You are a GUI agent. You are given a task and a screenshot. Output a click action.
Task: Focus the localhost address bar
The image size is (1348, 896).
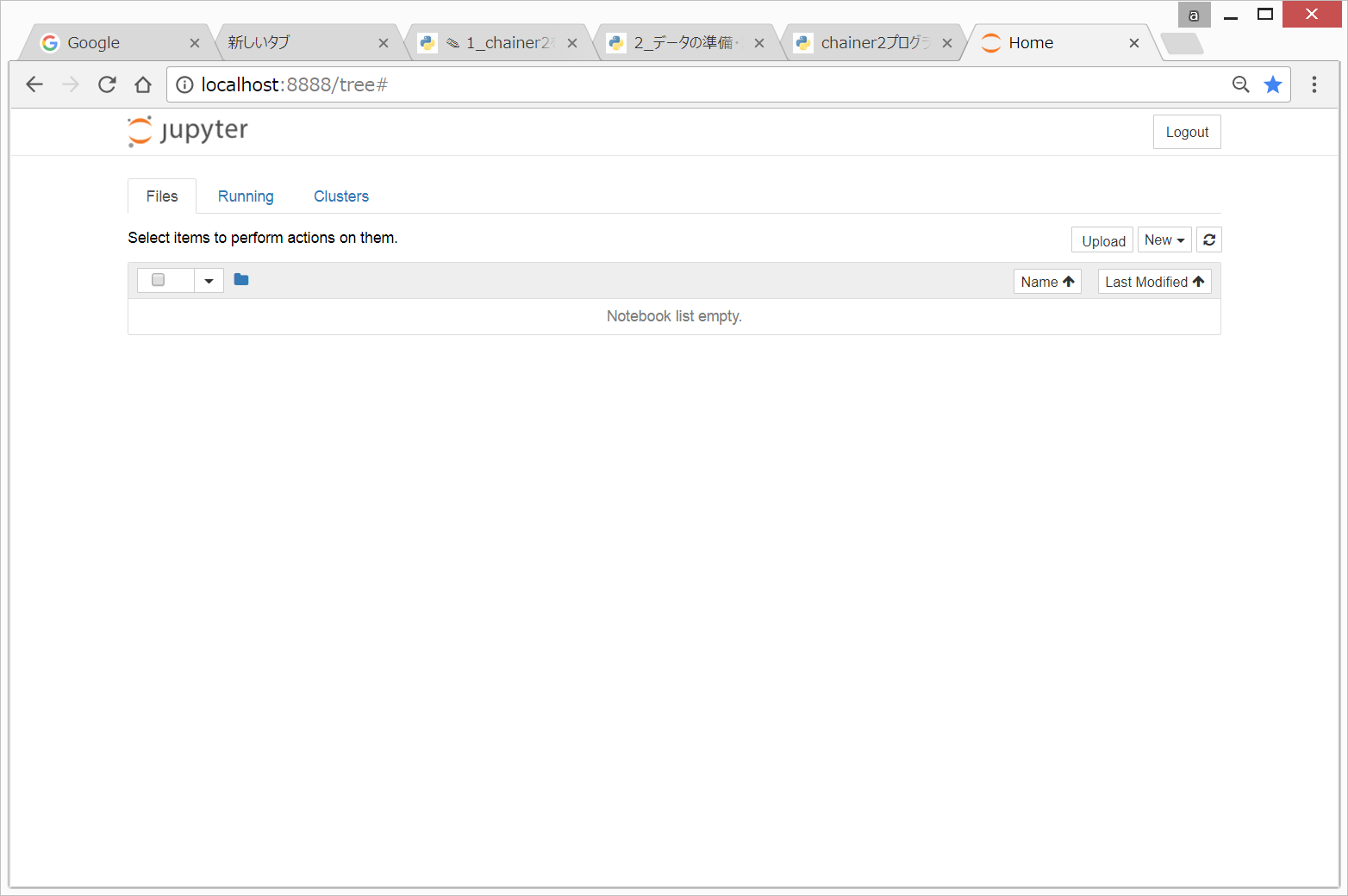click(x=690, y=84)
